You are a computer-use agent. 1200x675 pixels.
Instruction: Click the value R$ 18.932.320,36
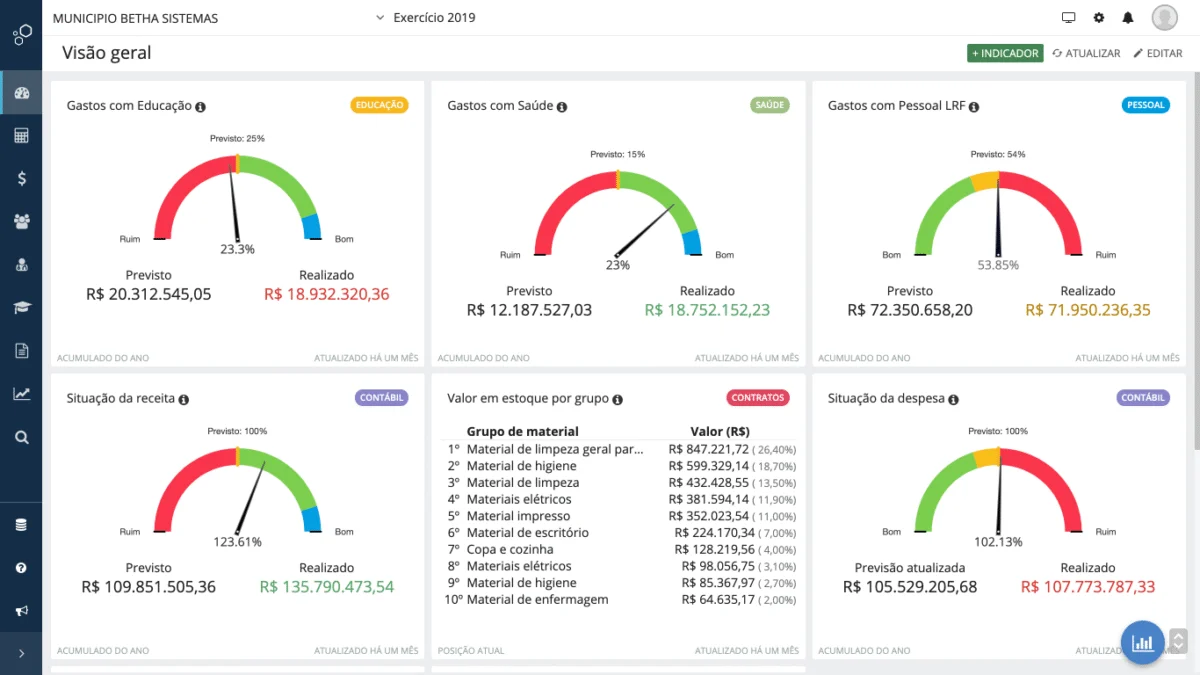[x=327, y=294]
